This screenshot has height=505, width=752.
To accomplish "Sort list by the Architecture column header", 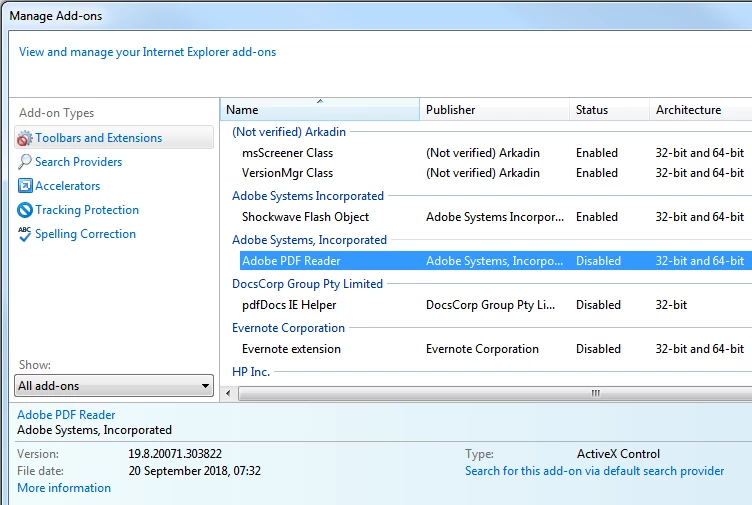I will 701,110.
